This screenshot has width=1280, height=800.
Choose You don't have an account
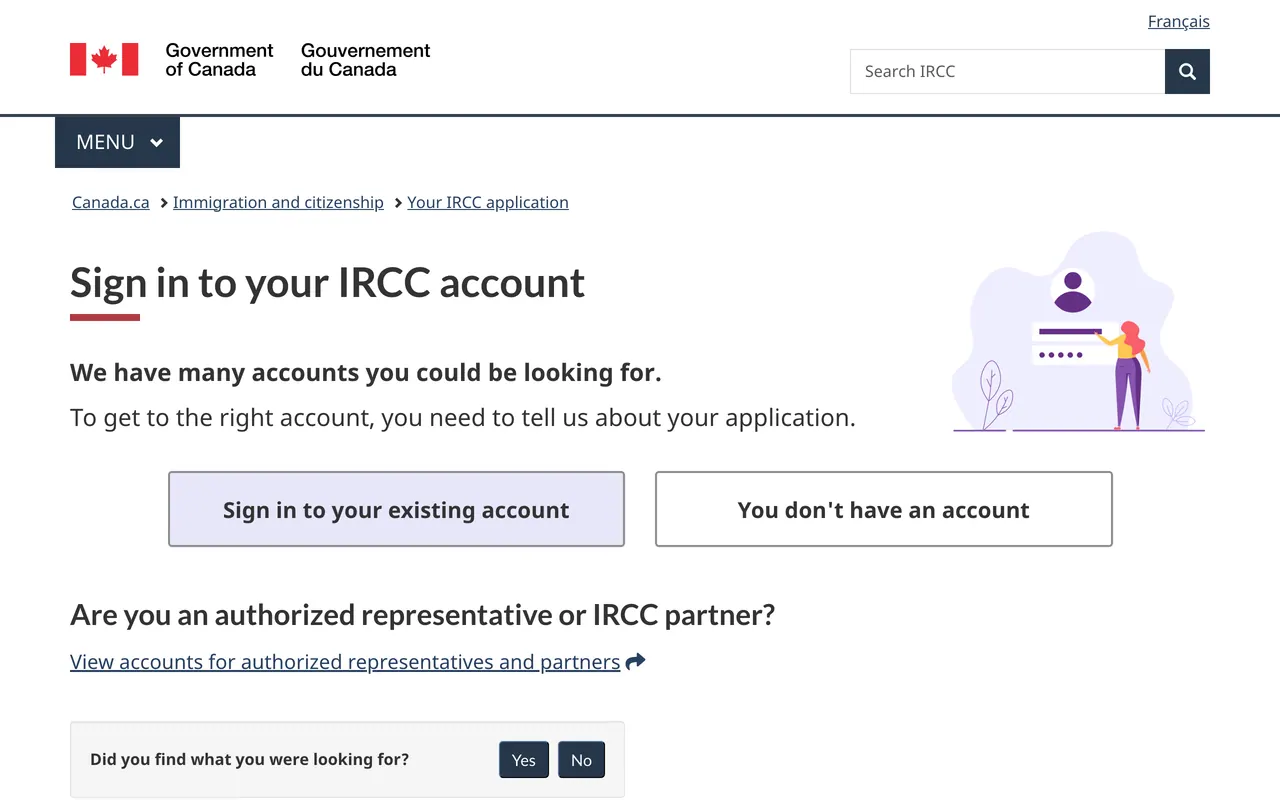[883, 509]
